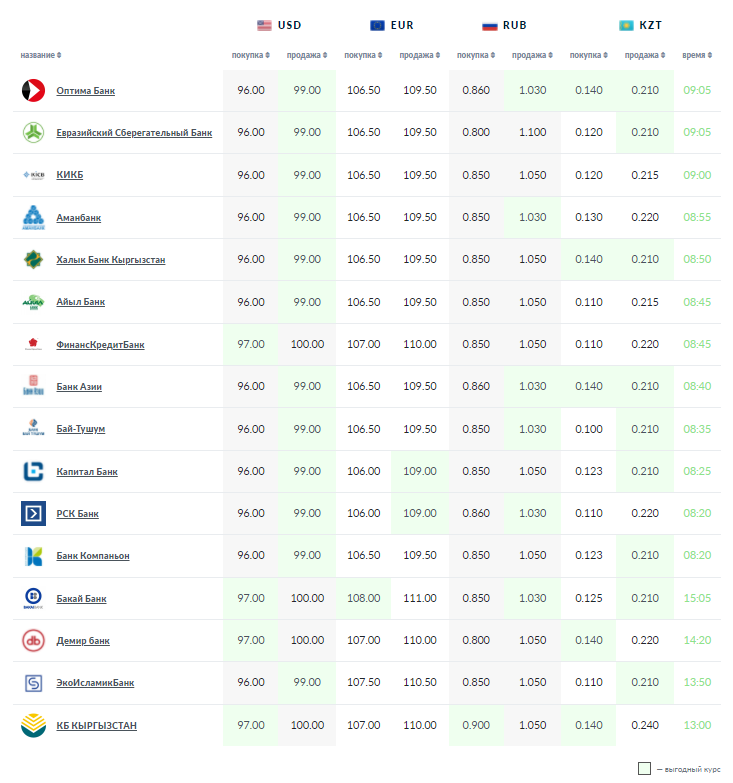Click Банк Компаньон USD purchase rate cell
The width and height of the screenshot is (733, 783).
tap(251, 555)
